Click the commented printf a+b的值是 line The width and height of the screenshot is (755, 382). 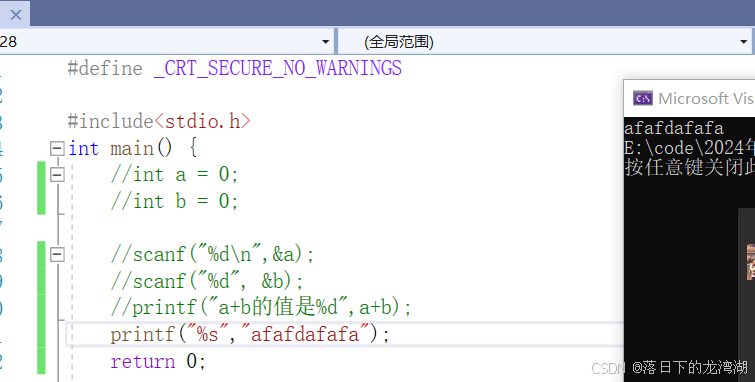(x=261, y=307)
